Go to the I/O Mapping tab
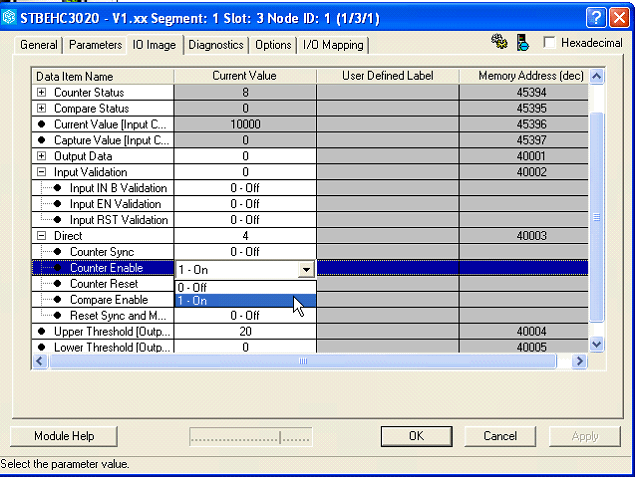Viewport: 637px width, 478px height. pos(333,45)
